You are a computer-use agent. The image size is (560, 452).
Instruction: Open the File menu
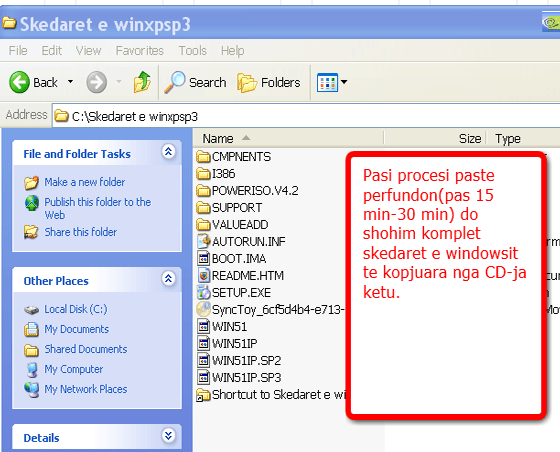tap(18, 50)
